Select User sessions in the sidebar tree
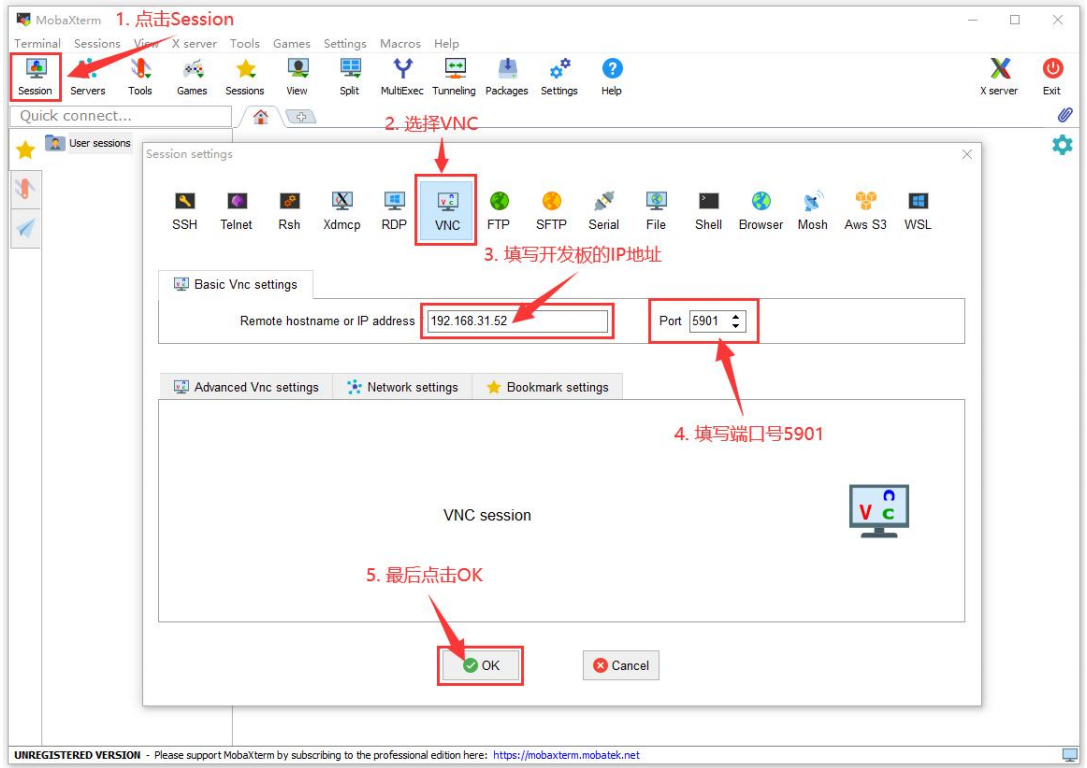The height and width of the screenshot is (768, 1087). [99, 143]
